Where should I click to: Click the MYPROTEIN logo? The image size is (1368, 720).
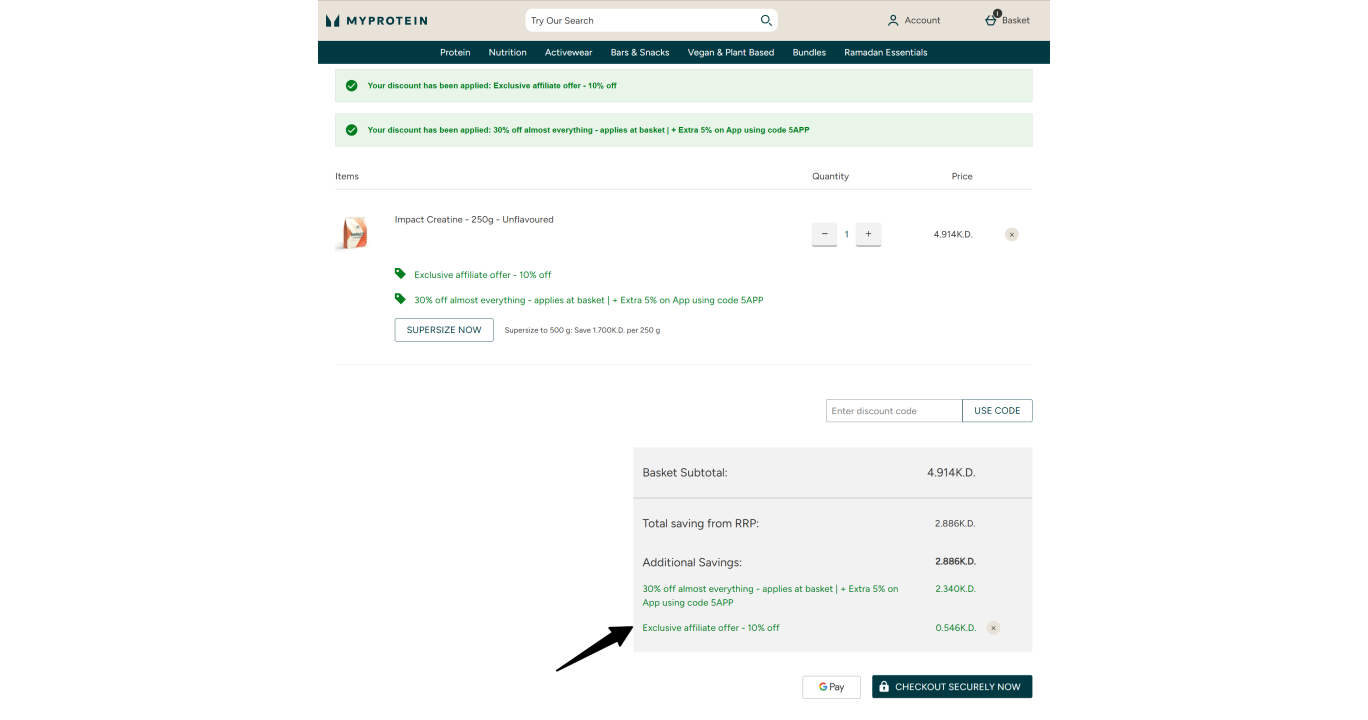(x=377, y=20)
